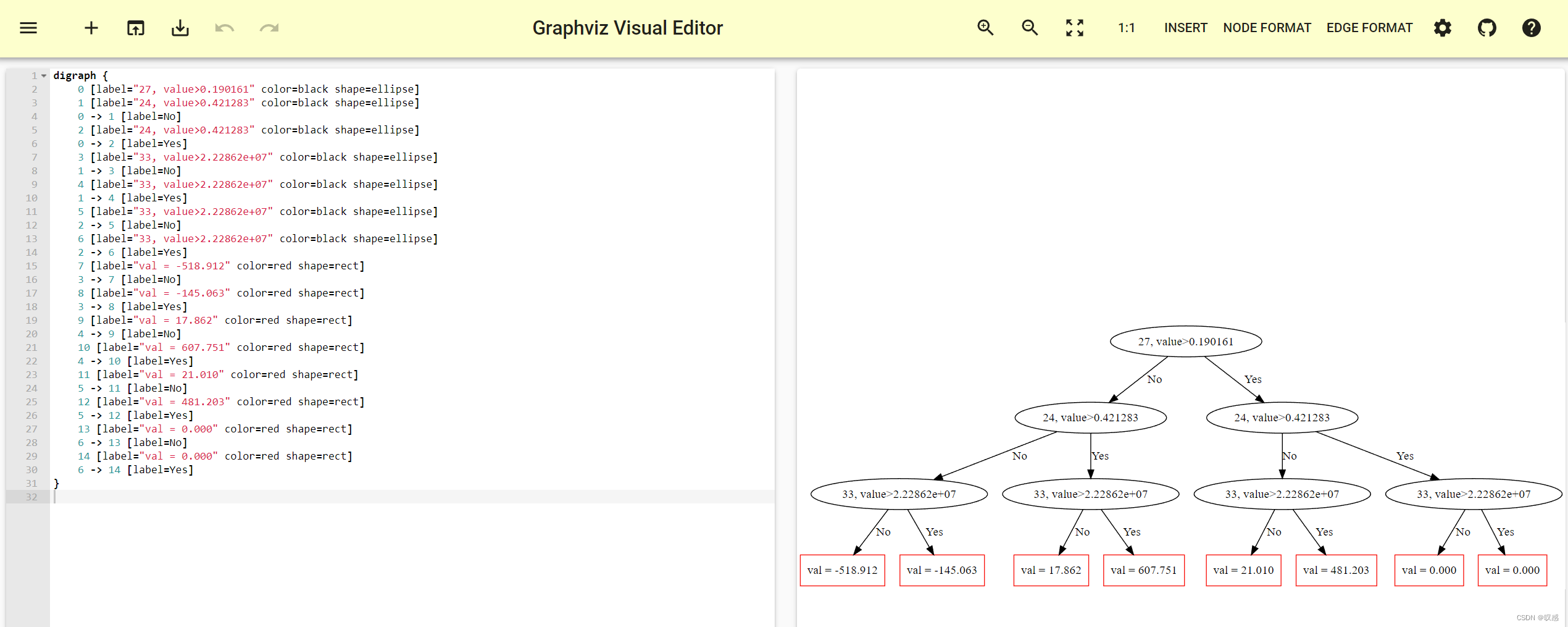Screen dimensions: 1568x627
Task: Click code line with 'val = 607.751'
Action: [221, 347]
